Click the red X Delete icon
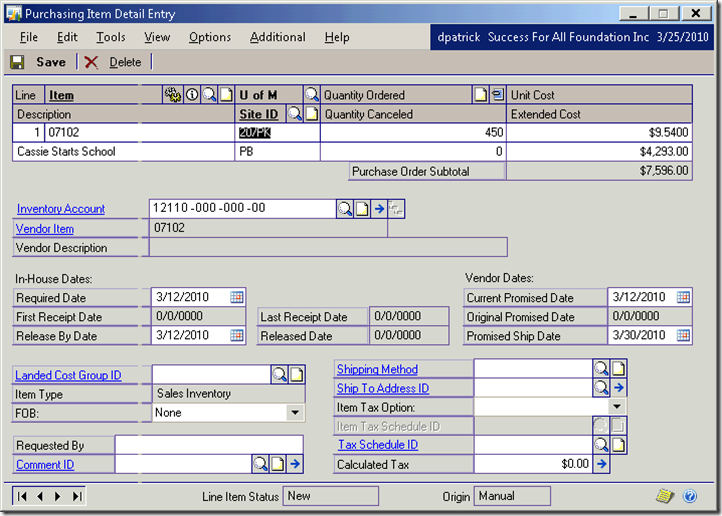The width and height of the screenshot is (722, 516). [x=91, y=62]
